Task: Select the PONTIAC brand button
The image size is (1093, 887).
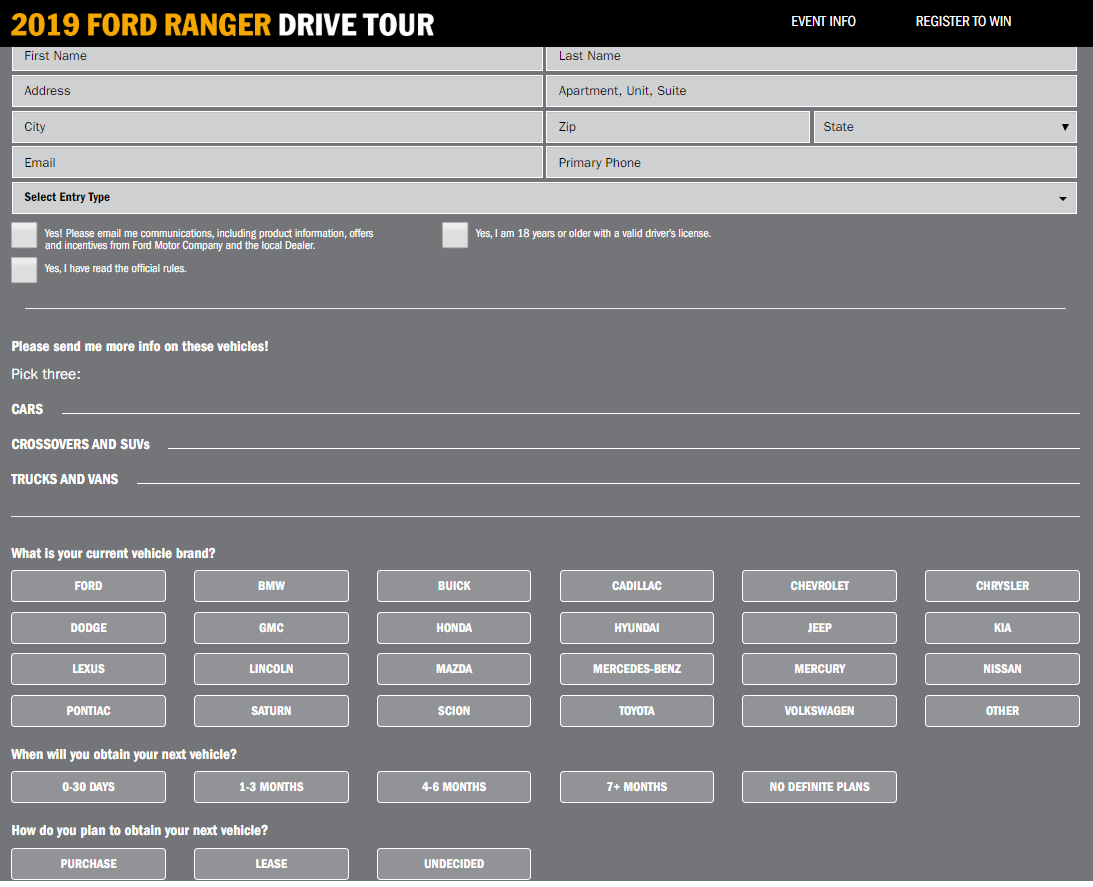Action: click(x=89, y=711)
